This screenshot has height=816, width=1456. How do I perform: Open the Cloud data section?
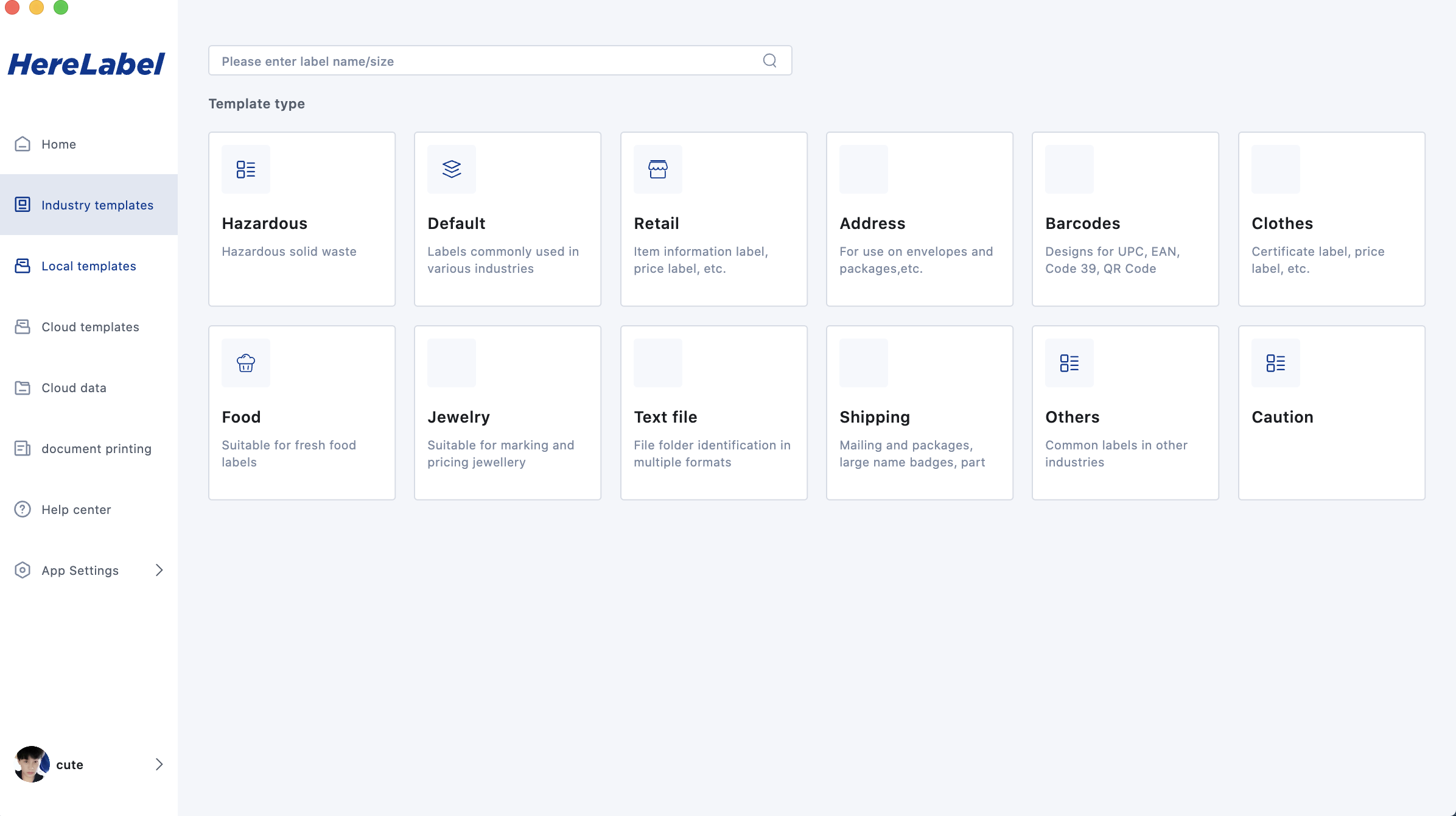click(74, 388)
